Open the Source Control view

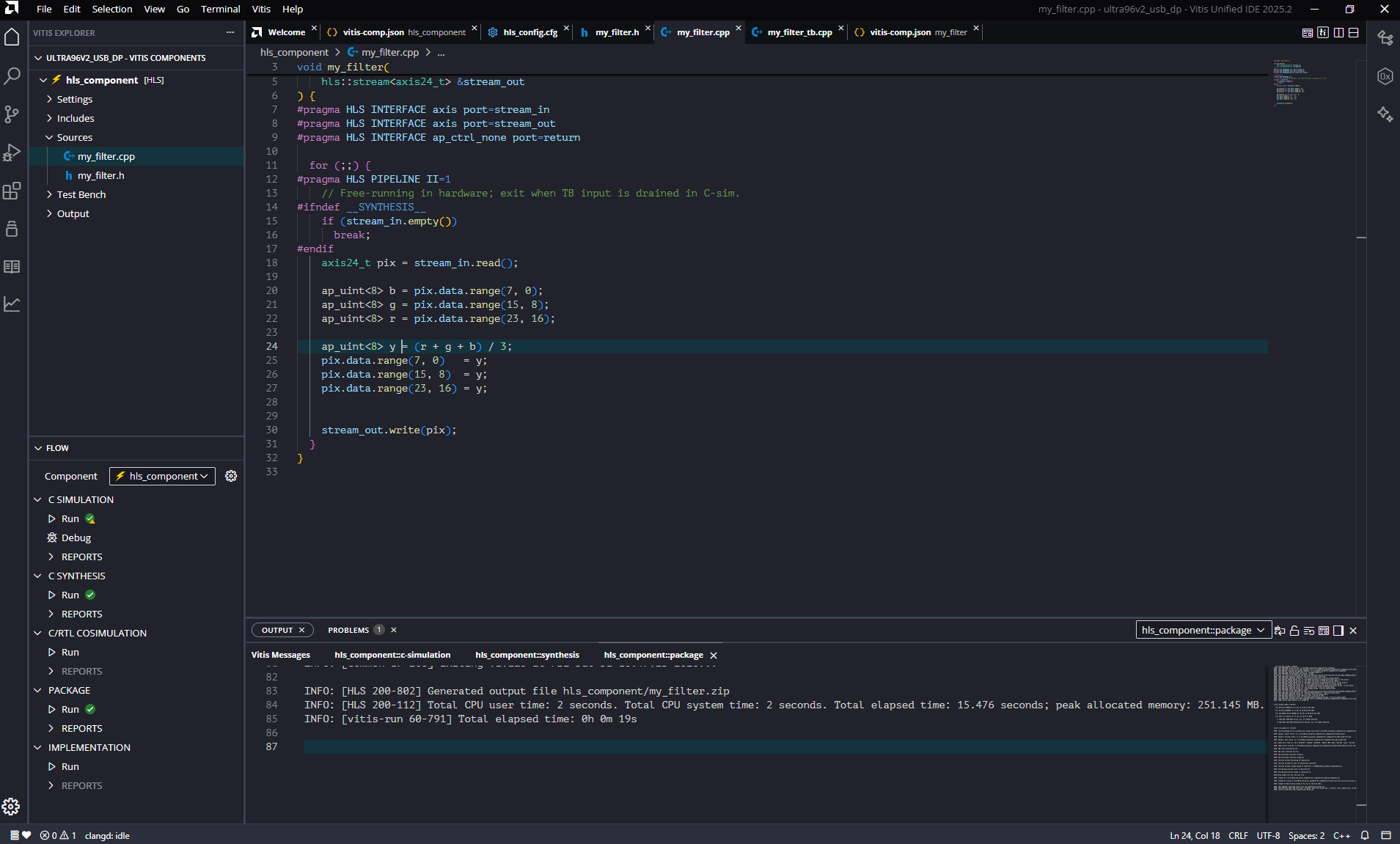12,114
